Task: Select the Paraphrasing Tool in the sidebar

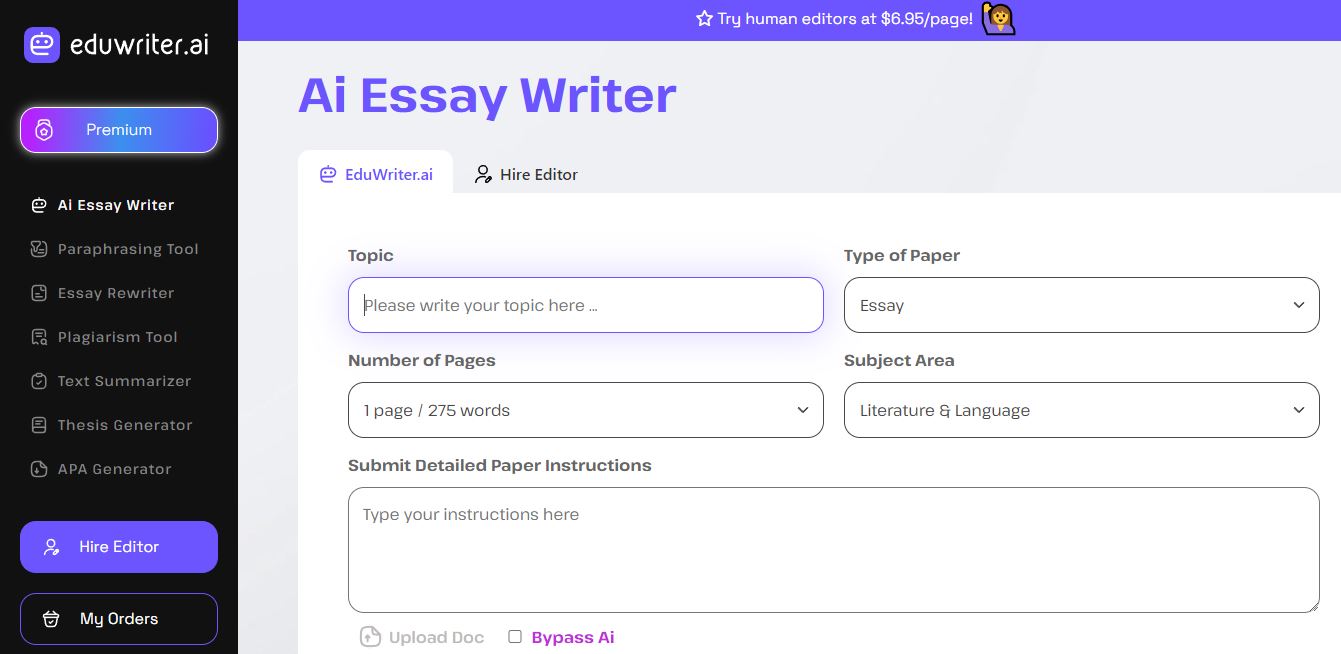Action: [x=128, y=249]
